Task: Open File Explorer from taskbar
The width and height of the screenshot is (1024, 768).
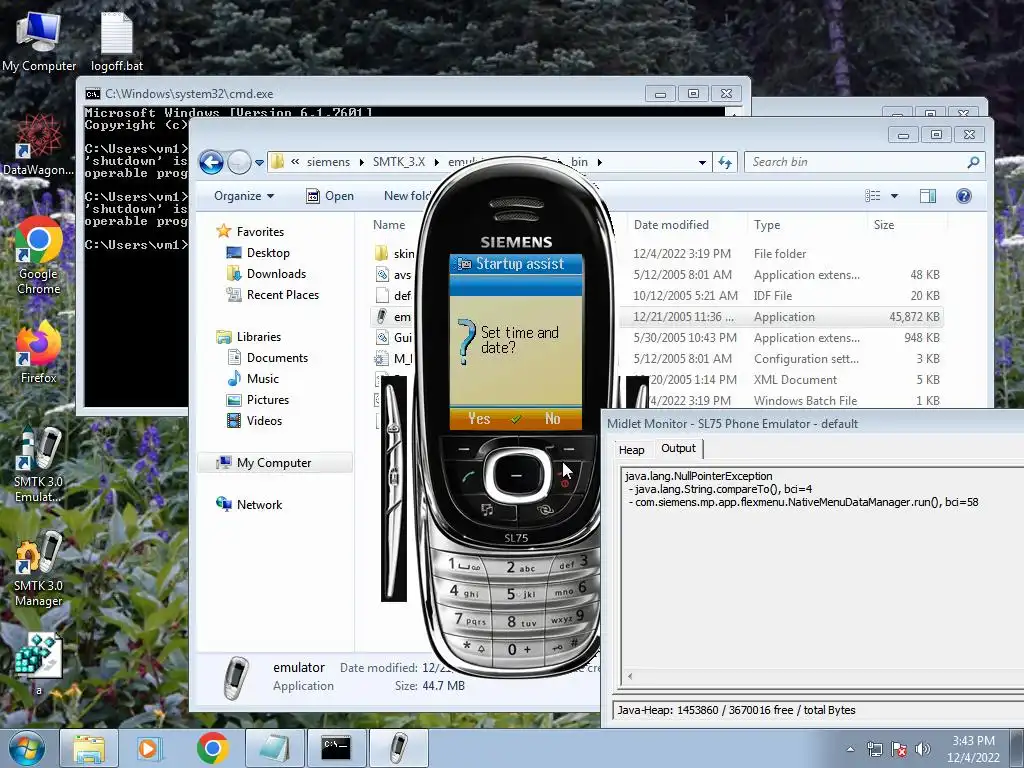Action: [x=89, y=748]
